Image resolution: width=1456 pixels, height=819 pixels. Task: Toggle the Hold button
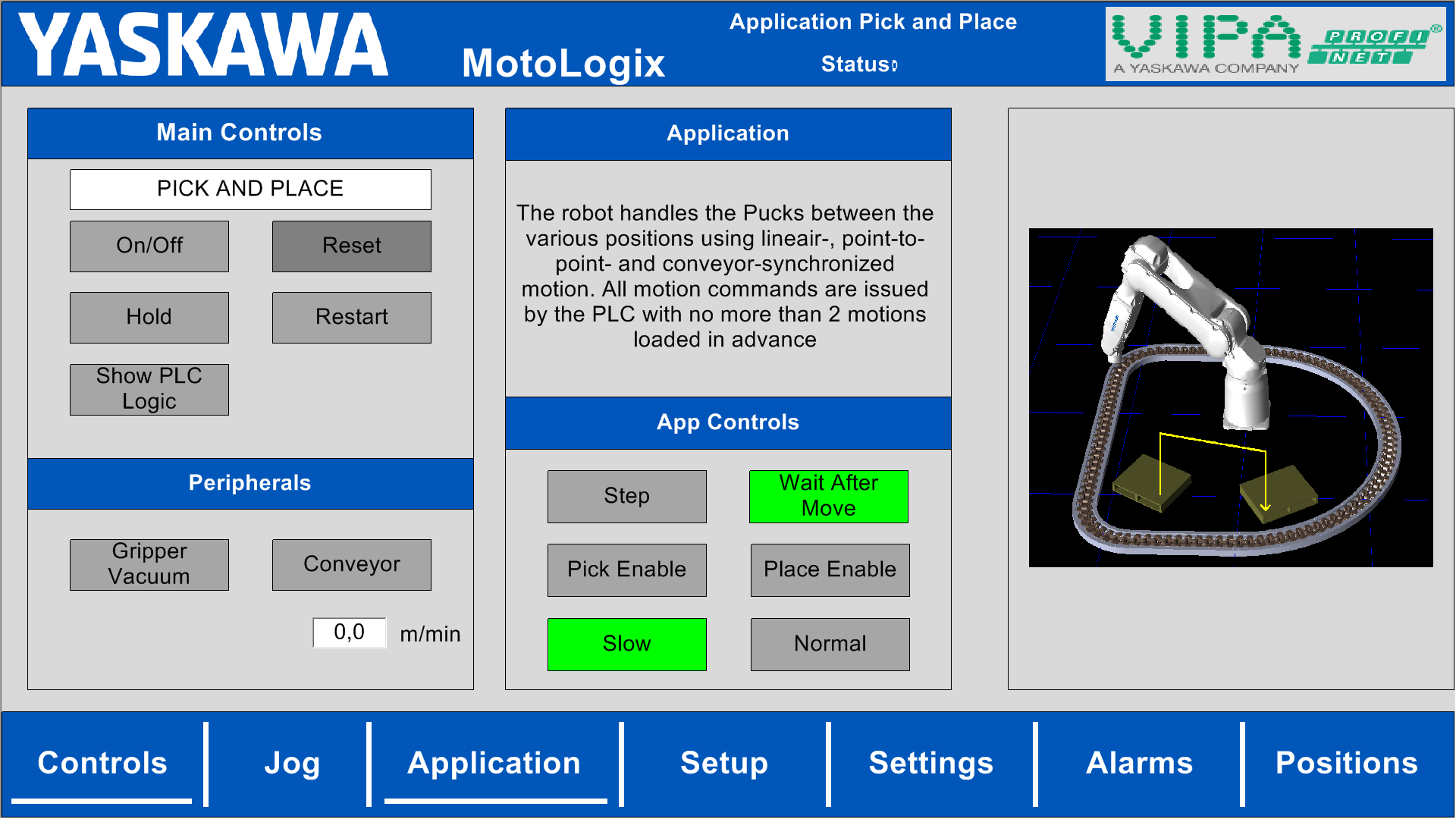(149, 318)
